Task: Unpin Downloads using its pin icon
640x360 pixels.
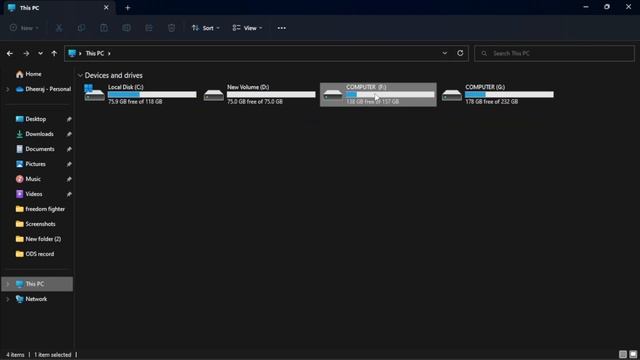Action: pyautogui.click(x=69, y=134)
